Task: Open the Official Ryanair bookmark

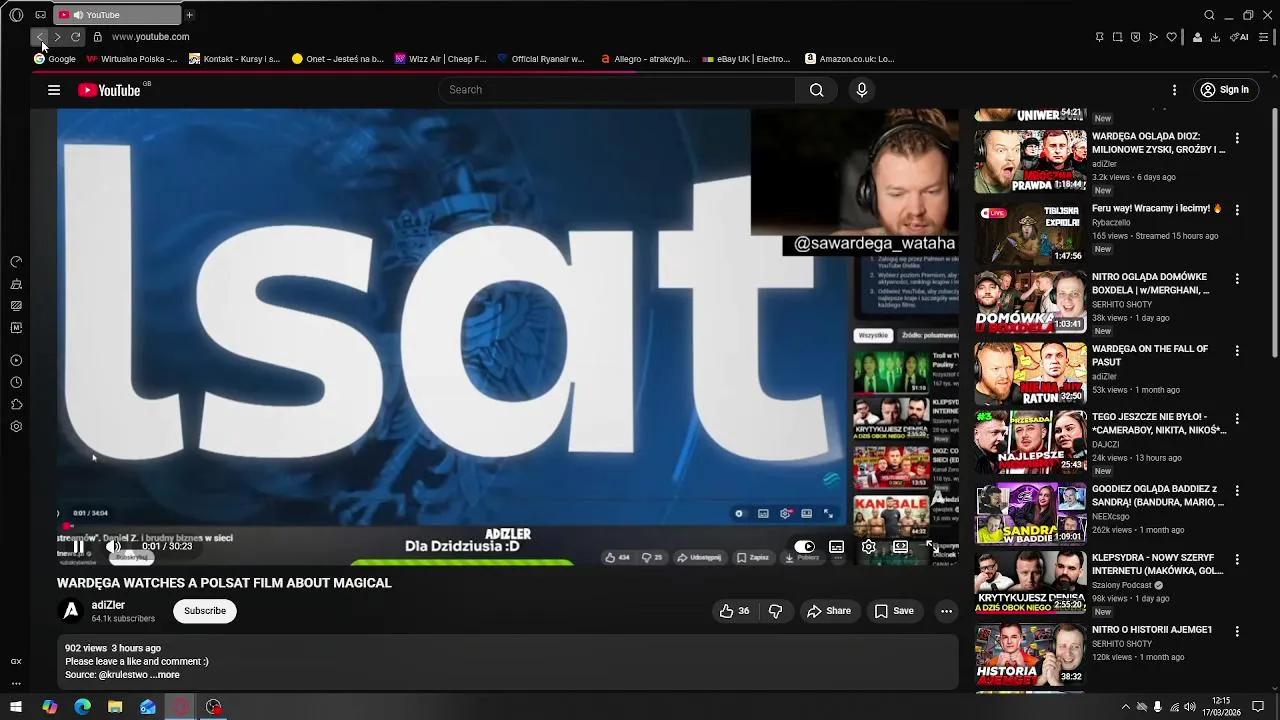Action: 541,59
